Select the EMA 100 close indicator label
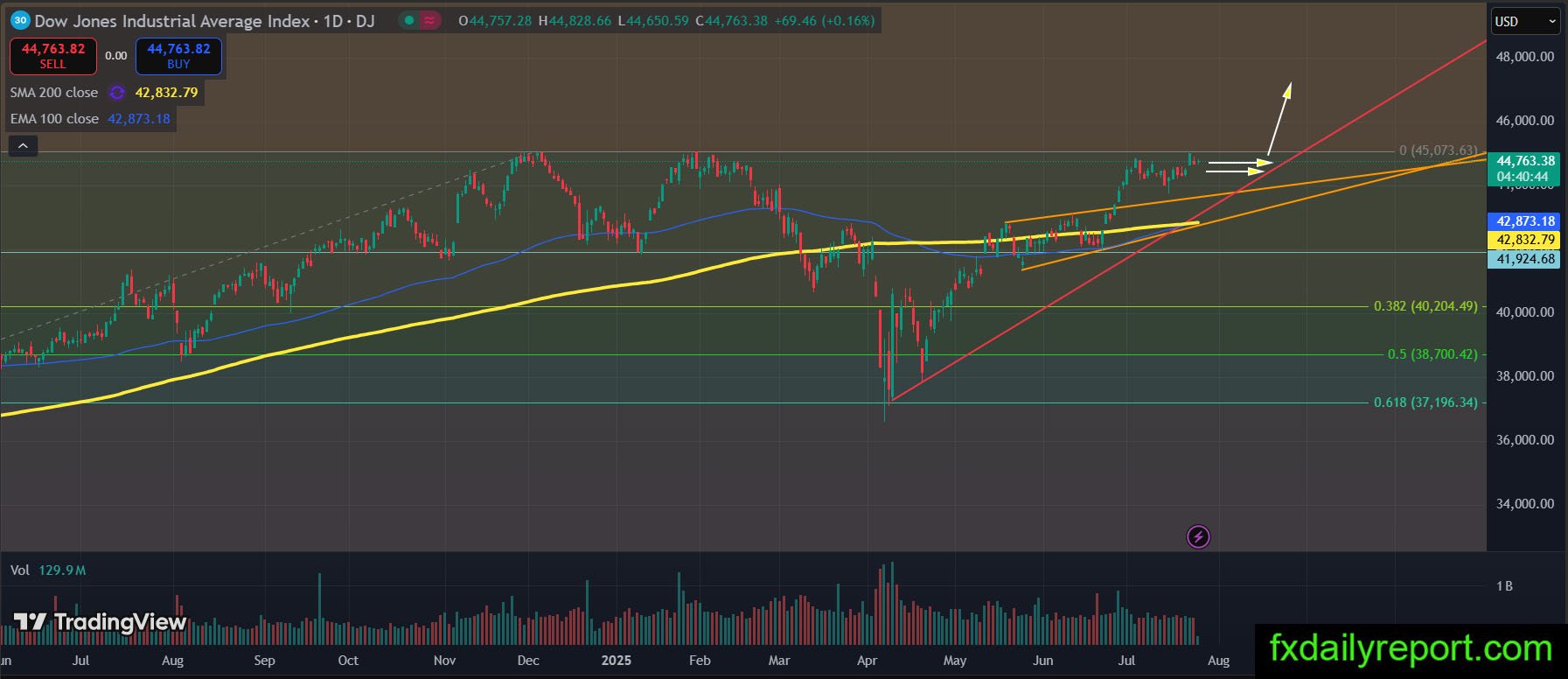The image size is (1568, 679). tap(54, 118)
